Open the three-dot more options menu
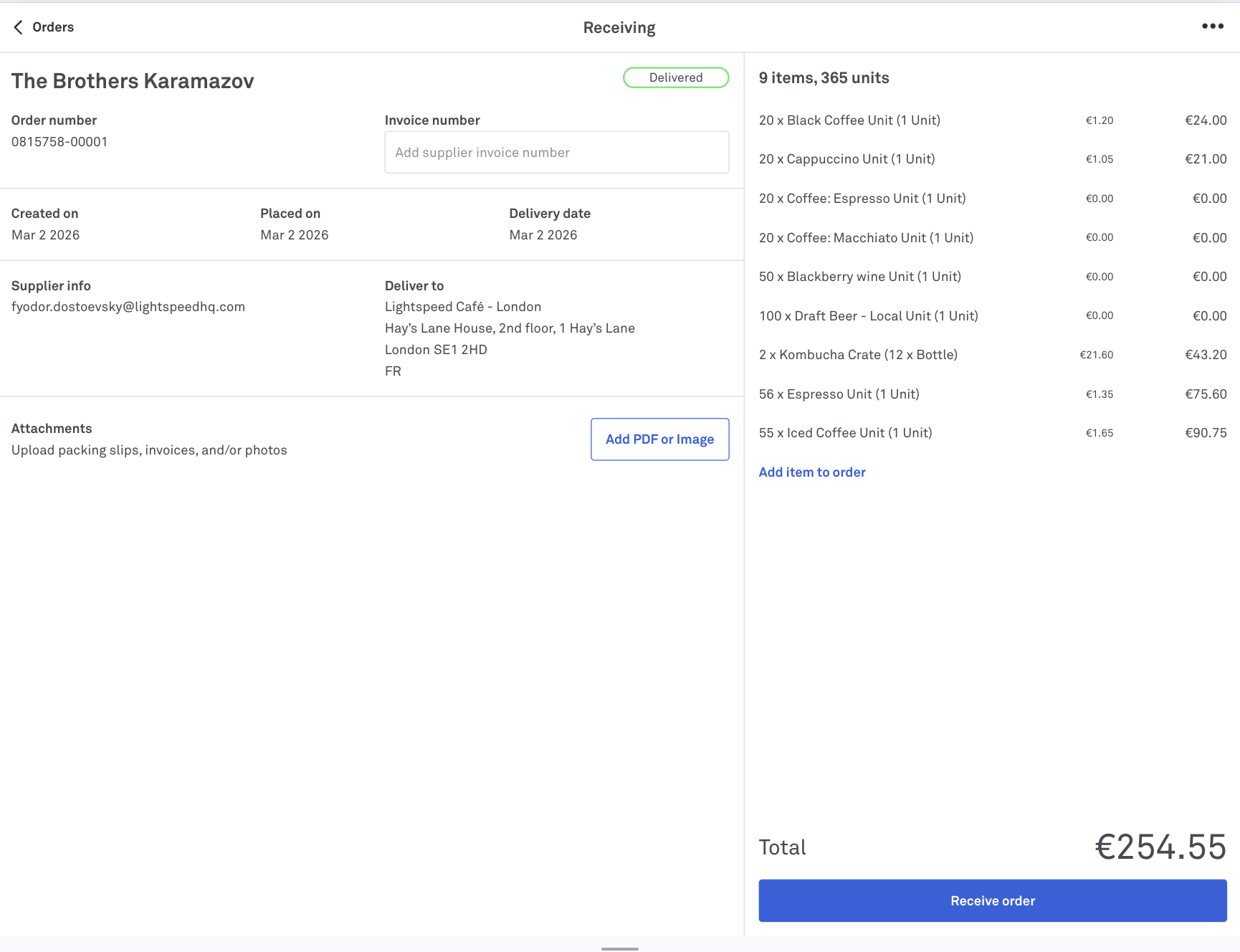Image resolution: width=1240 pixels, height=952 pixels. 1212,27
